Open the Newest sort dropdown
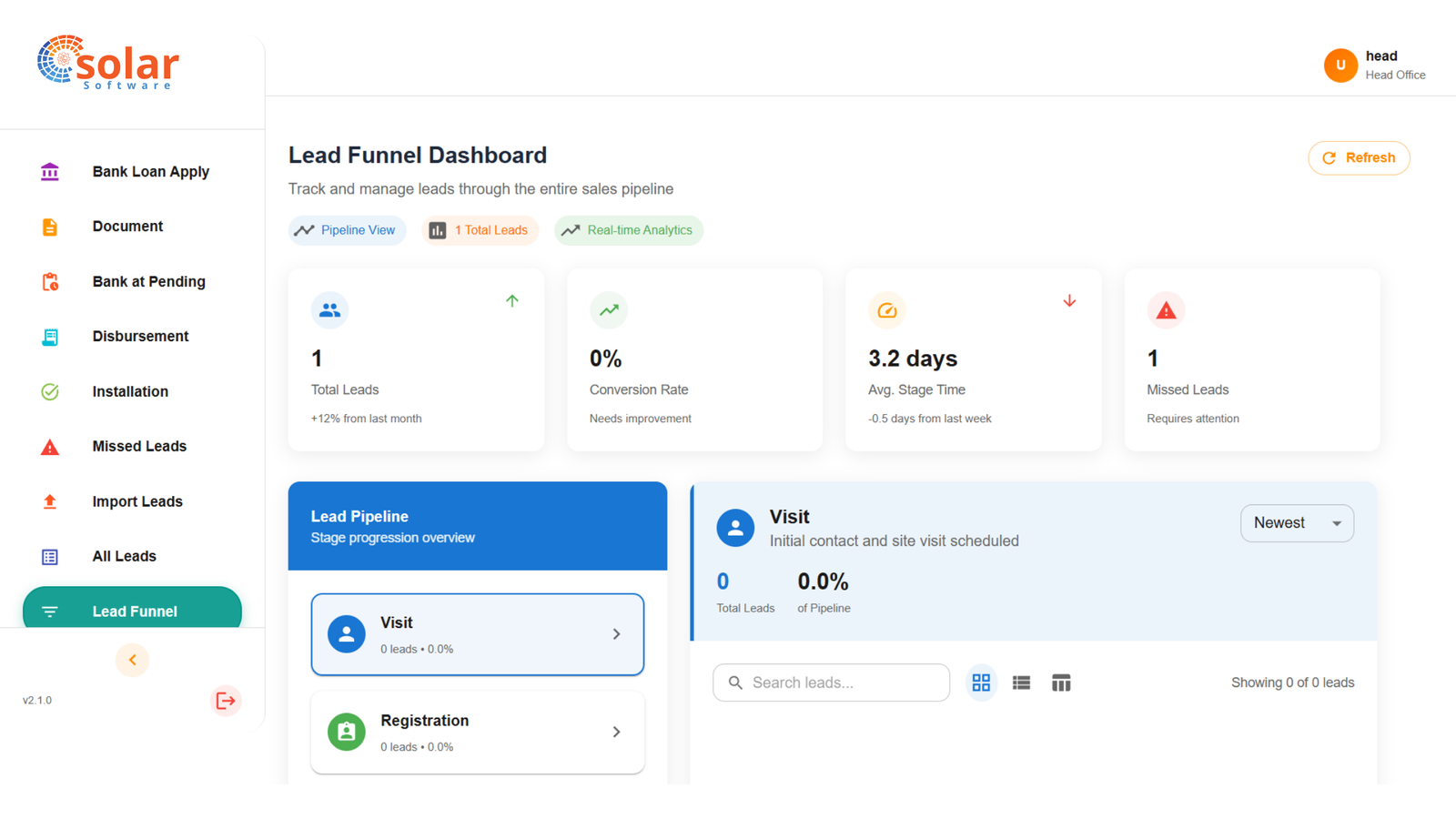 pos(1297,523)
